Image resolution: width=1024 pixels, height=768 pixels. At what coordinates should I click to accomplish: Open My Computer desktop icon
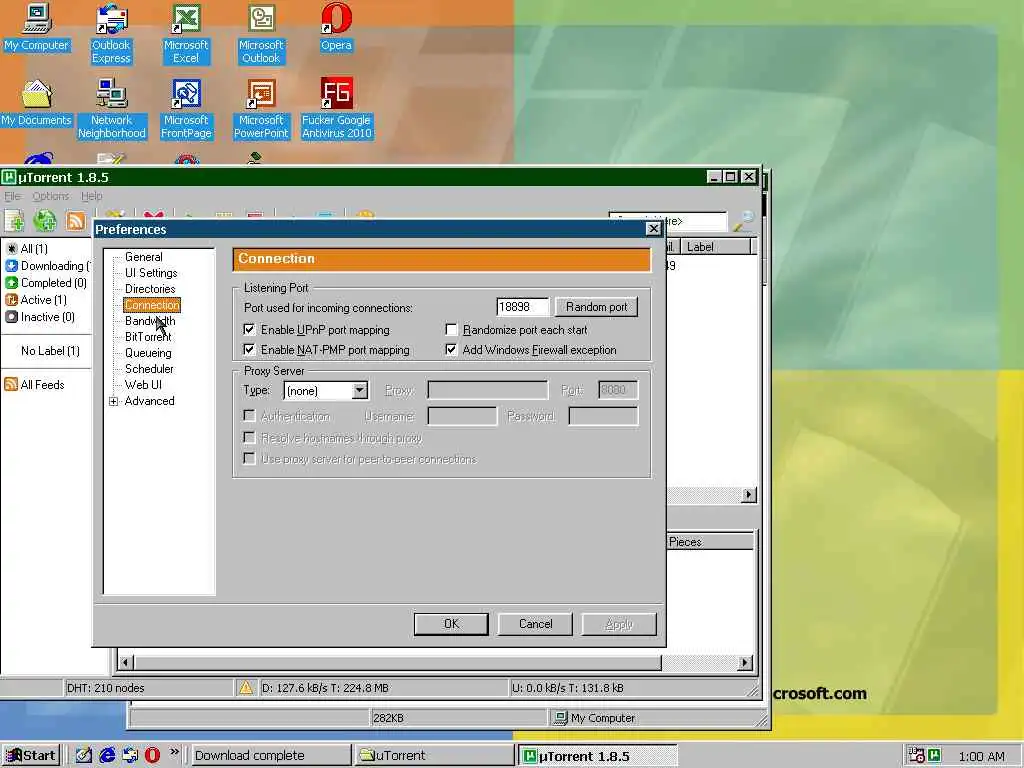coord(37,27)
